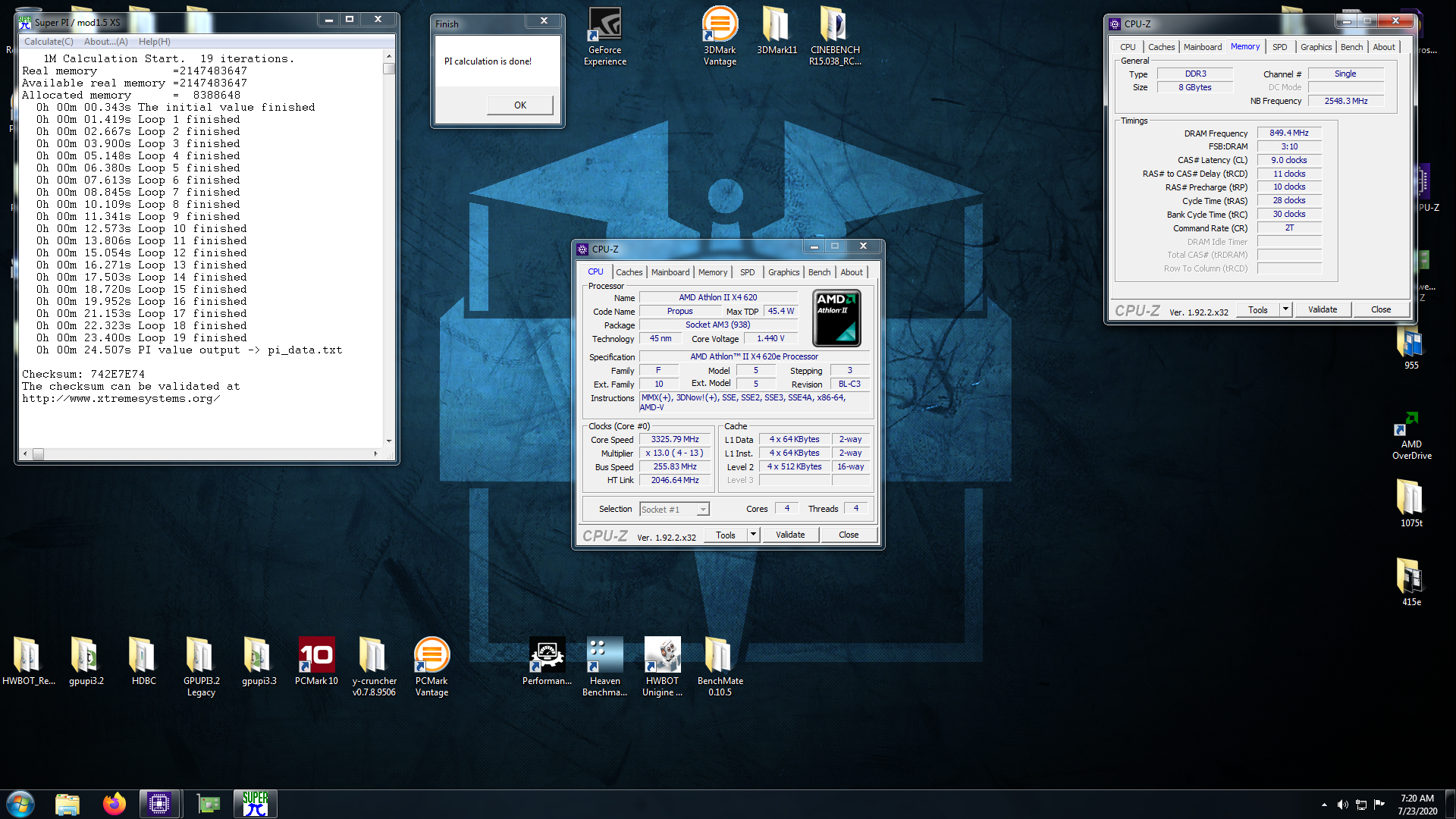Click the Tools button in the CPU-Z memory window
Image resolution: width=1456 pixels, height=819 pixels.
(1258, 309)
